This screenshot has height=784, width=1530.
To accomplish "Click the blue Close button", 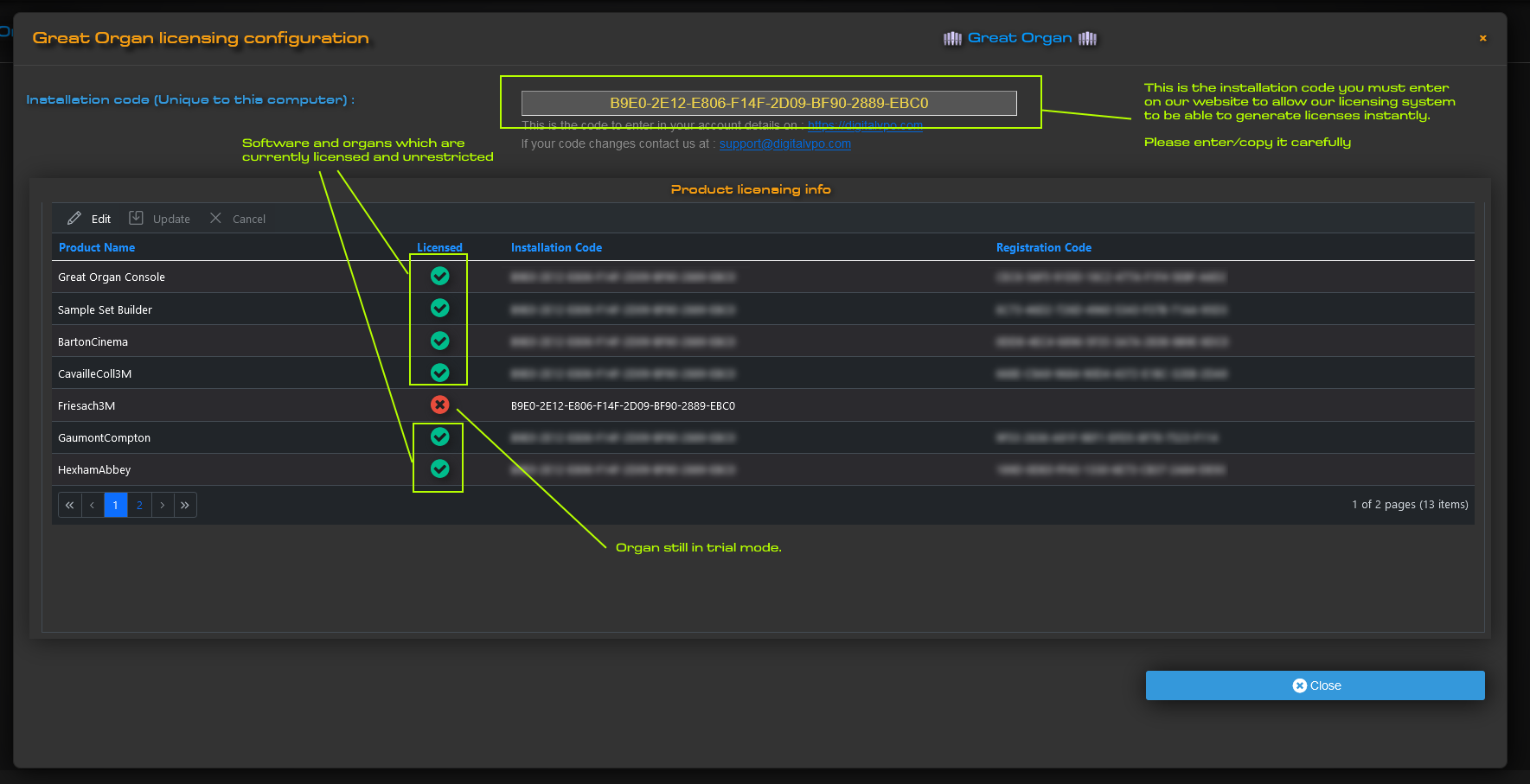I will [x=1315, y=685].
